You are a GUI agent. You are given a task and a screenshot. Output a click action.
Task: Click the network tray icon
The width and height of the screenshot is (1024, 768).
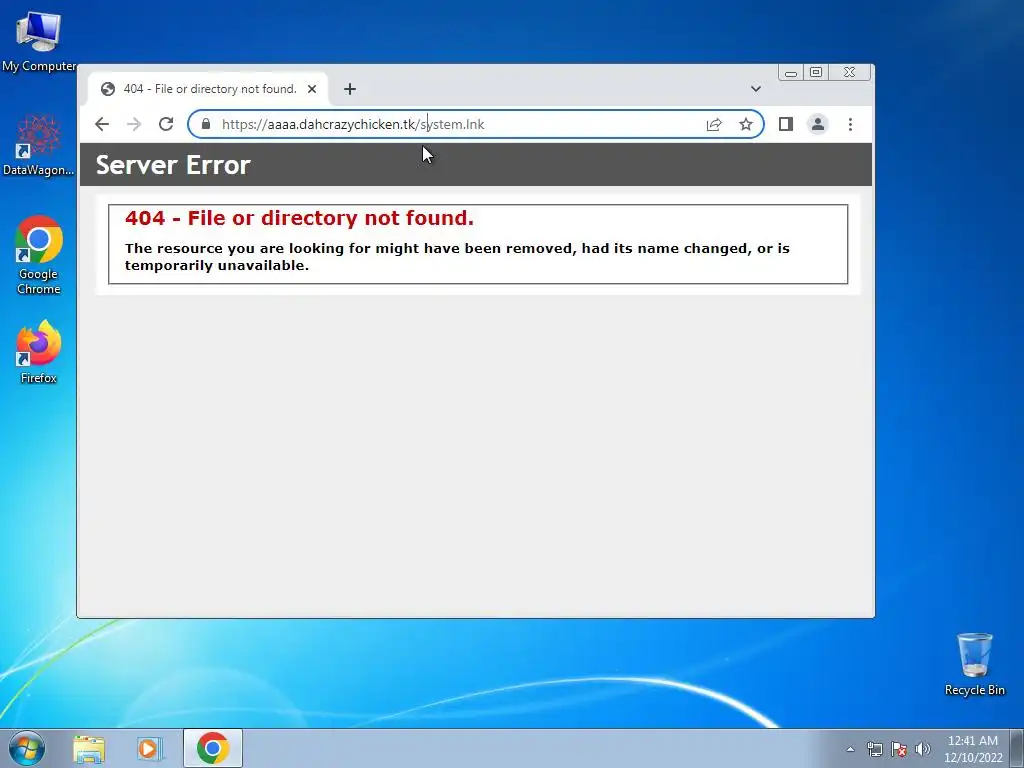tap(874, 749)
